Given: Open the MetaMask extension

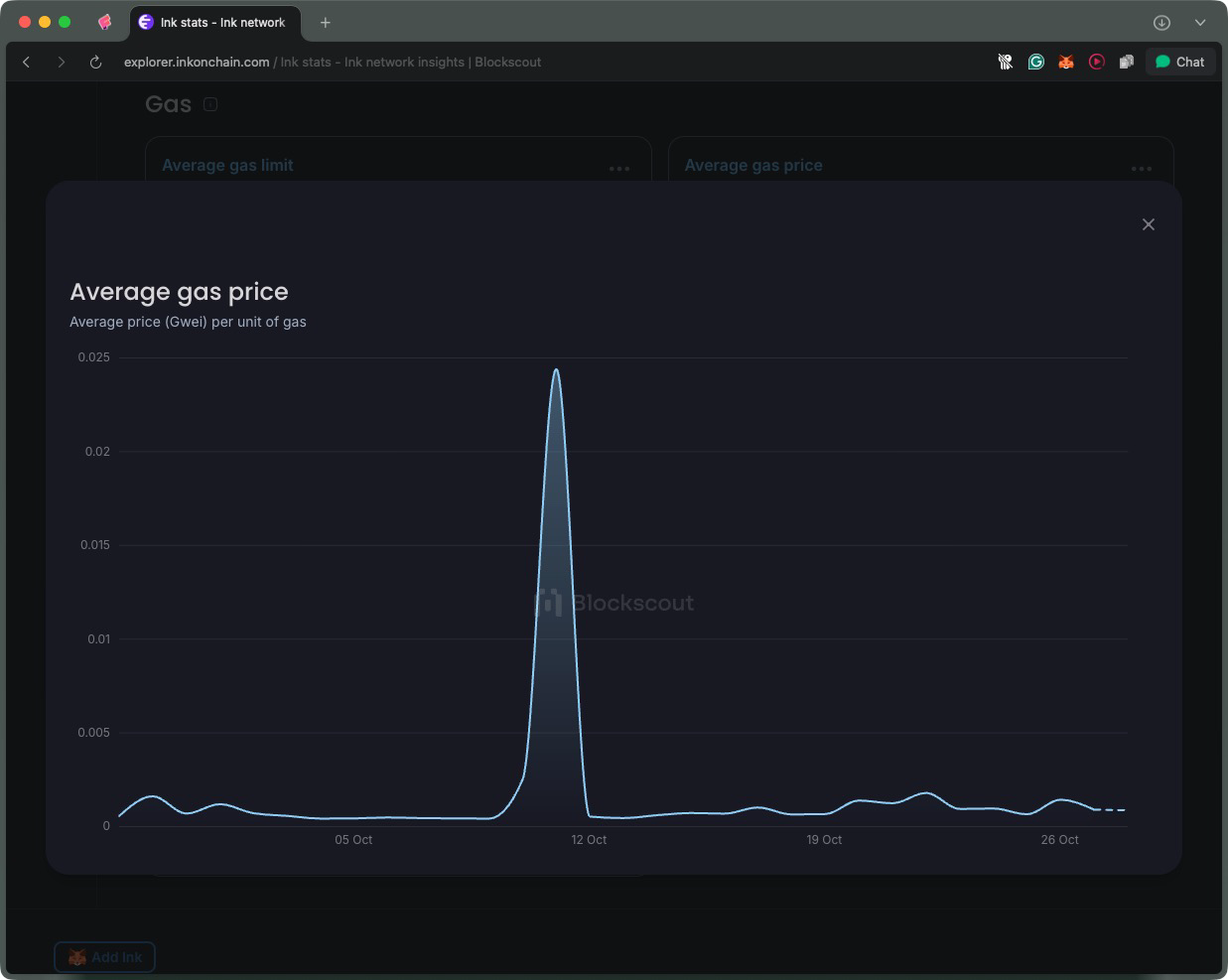Looking at the screenshot, I should (1066, 62).
